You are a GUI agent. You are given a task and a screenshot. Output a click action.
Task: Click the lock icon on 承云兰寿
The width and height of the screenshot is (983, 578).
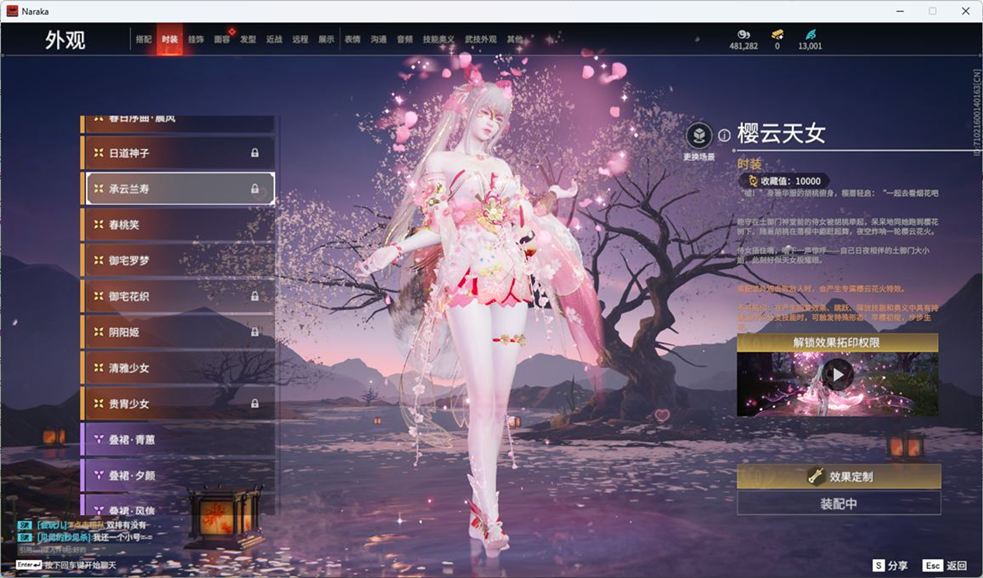point(255,189)
